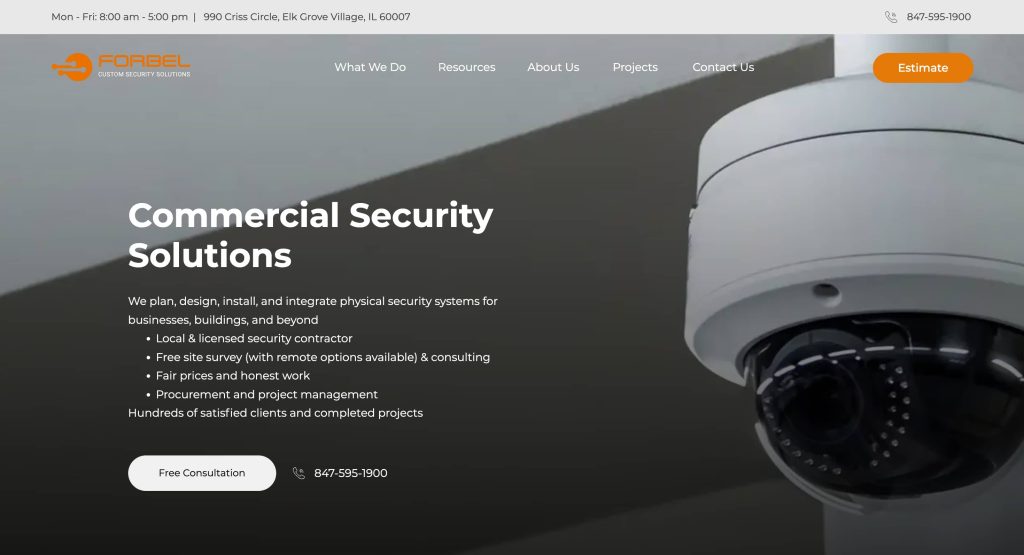1024x555 pixels.
Task: Click the Procurement and project management bullet
Action: coord(266,394)
